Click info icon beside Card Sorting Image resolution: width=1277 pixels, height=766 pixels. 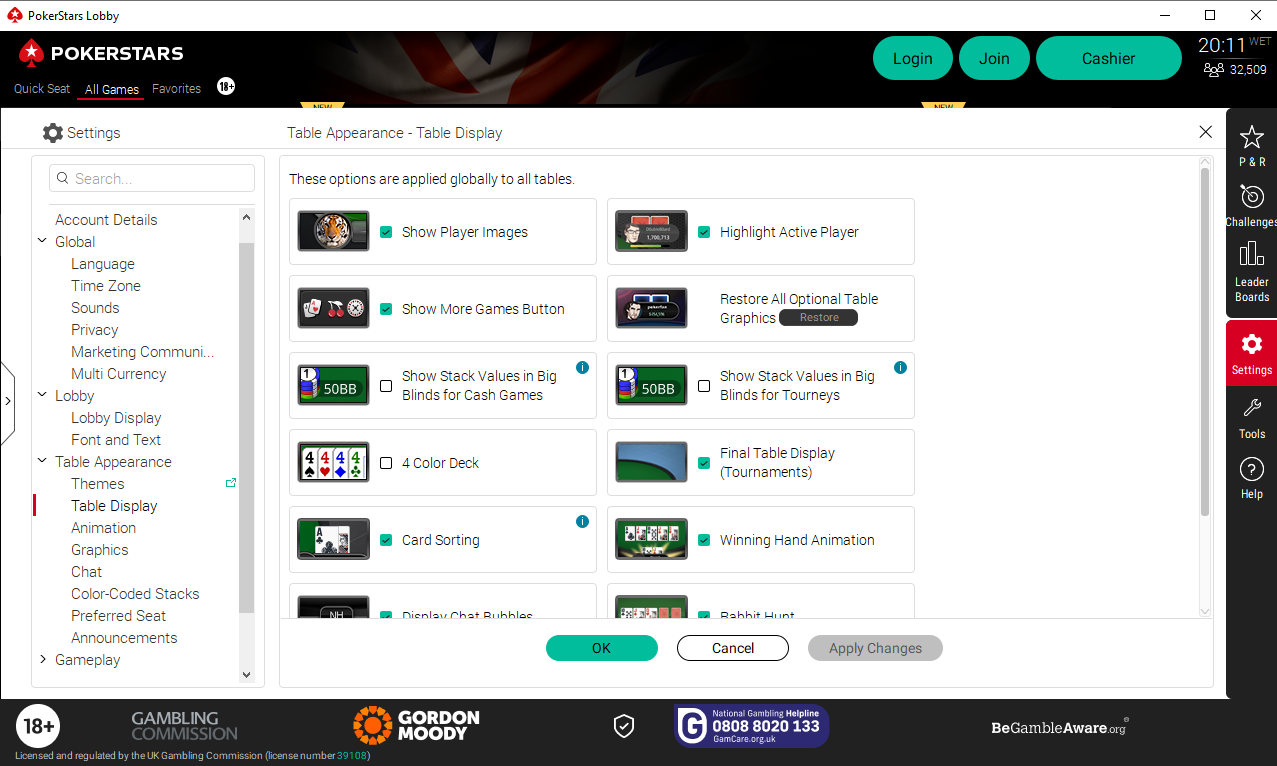[582, 521]
